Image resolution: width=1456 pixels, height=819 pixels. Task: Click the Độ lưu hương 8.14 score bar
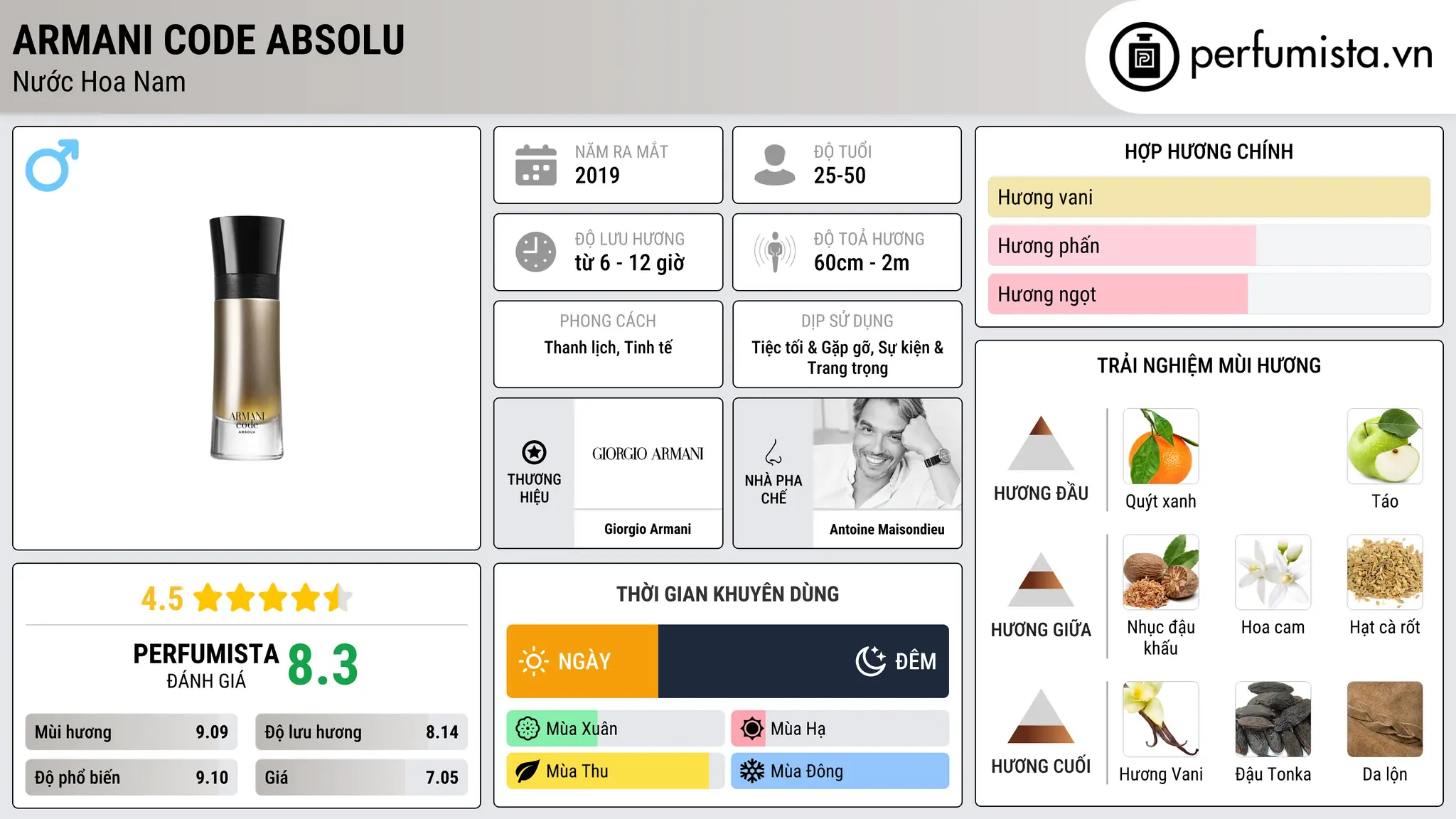point(361,732)
